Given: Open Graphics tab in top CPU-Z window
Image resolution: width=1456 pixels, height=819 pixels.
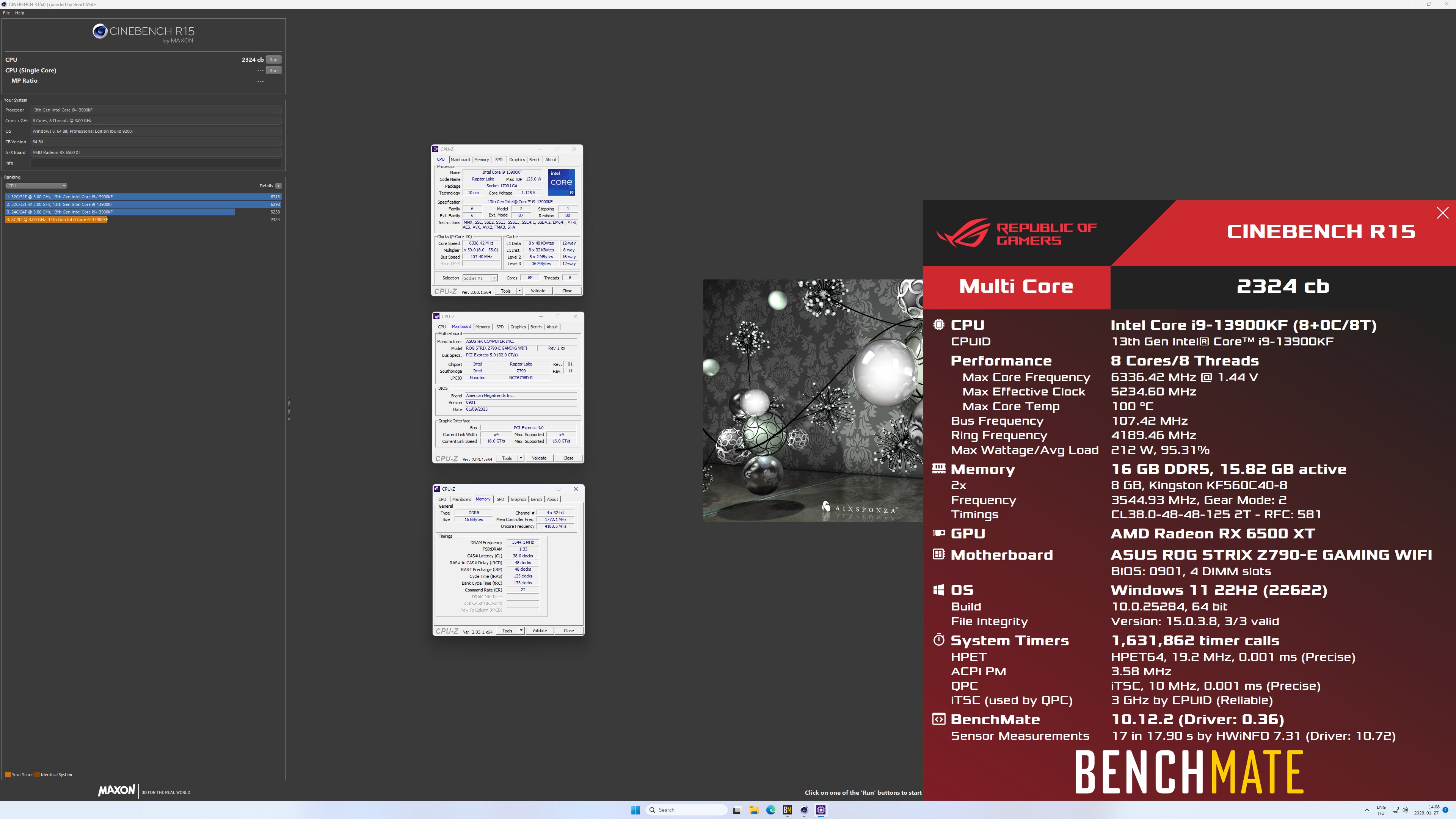Looking at the screenshot, I should point(516,159).
